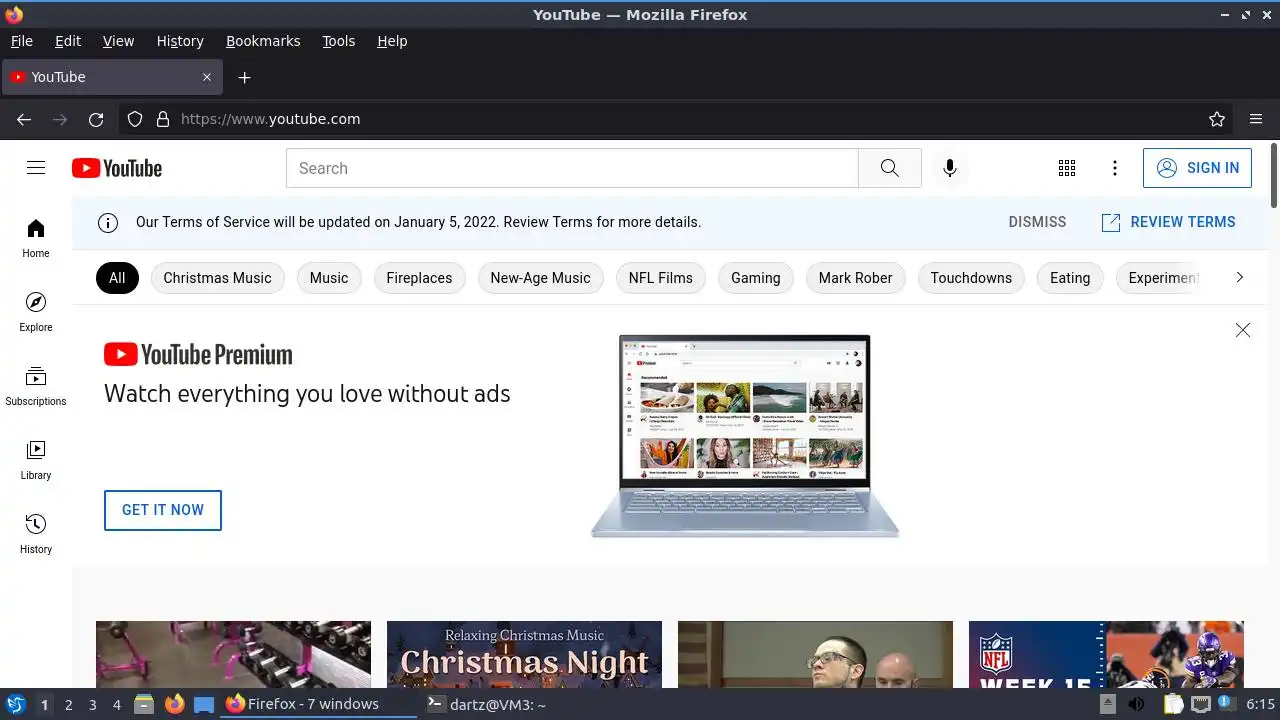Open the gym equipment video thumbnail
The width and height of the screenshot is (1280, 720).
pyautogui.click(x=233, y=654)
